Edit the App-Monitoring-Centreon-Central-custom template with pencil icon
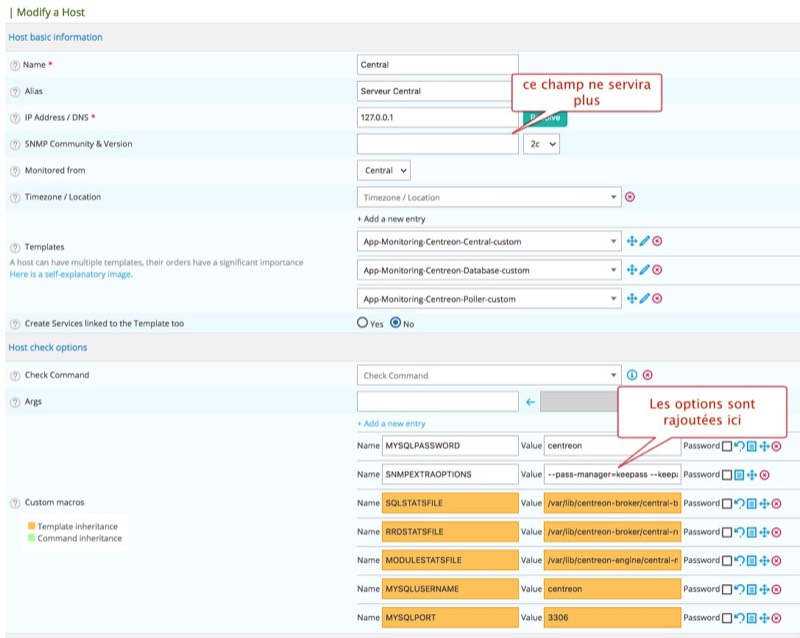The image size is (800, 638). coord(645,242)
